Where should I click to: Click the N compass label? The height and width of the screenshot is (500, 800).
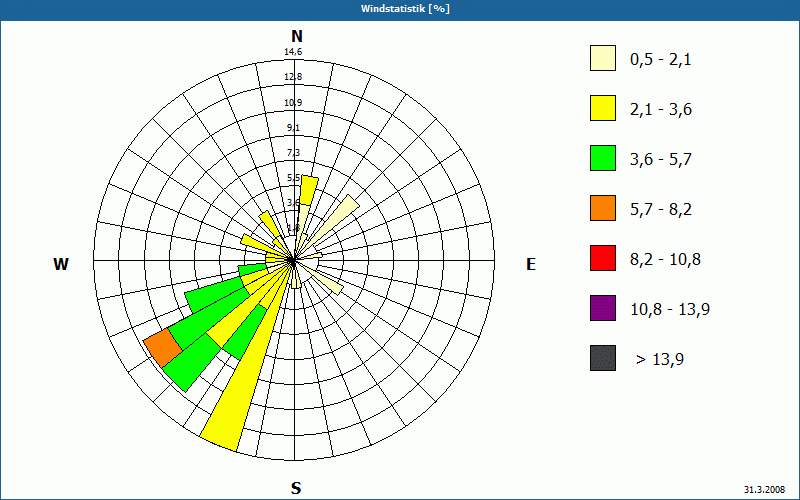(x=296, y=36)
